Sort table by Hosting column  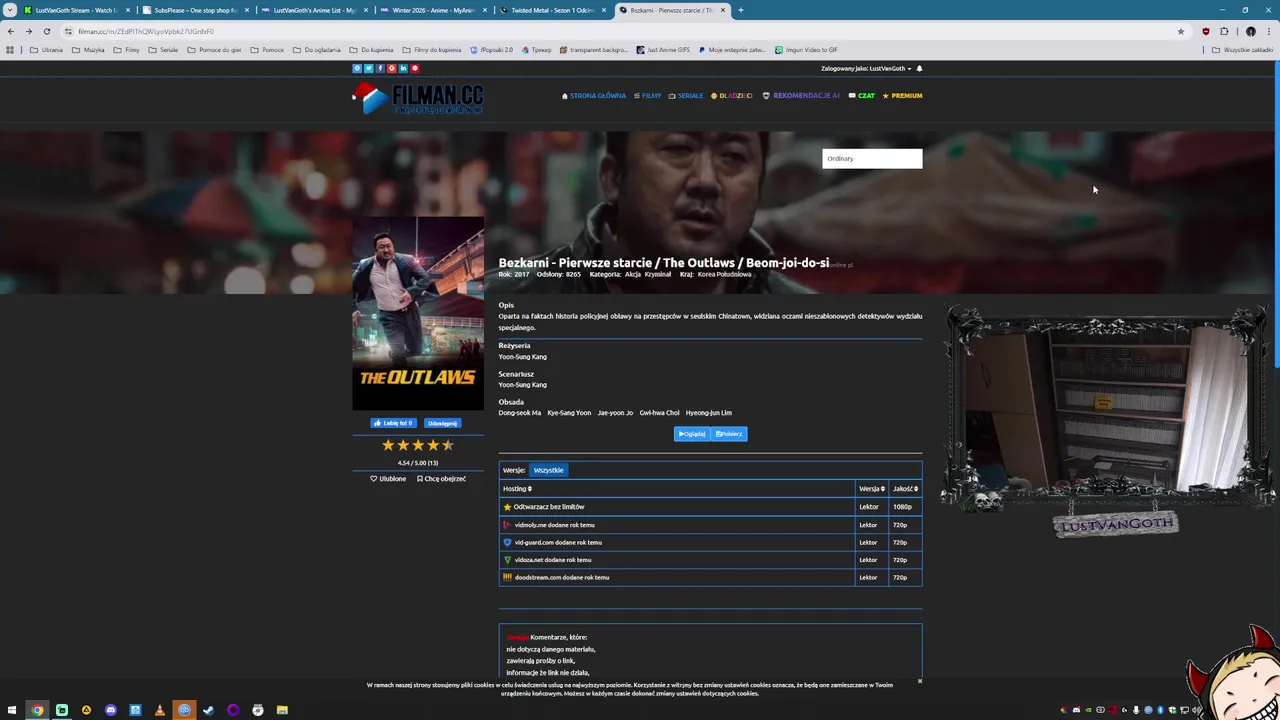(x=517, y=489)
